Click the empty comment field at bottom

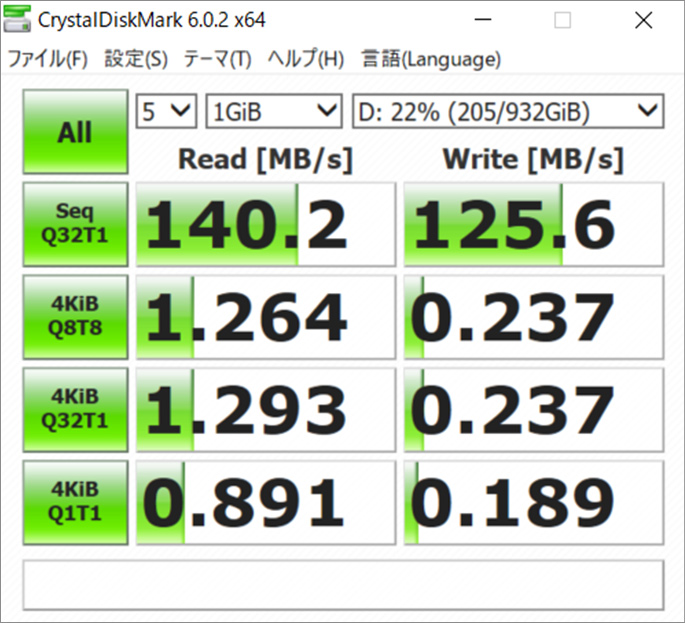[343, 585]
